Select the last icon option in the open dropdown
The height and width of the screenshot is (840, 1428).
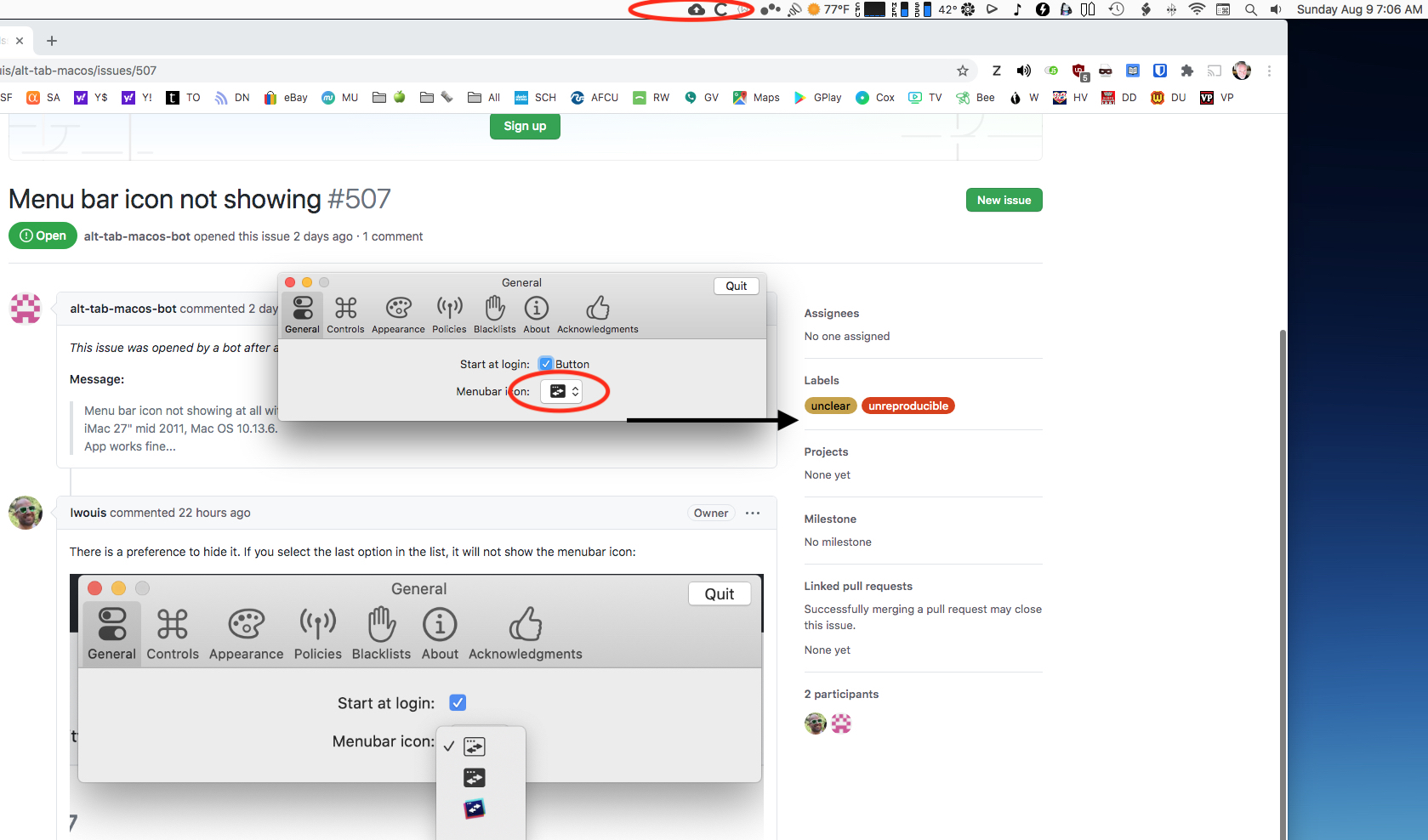pos(474,809)
